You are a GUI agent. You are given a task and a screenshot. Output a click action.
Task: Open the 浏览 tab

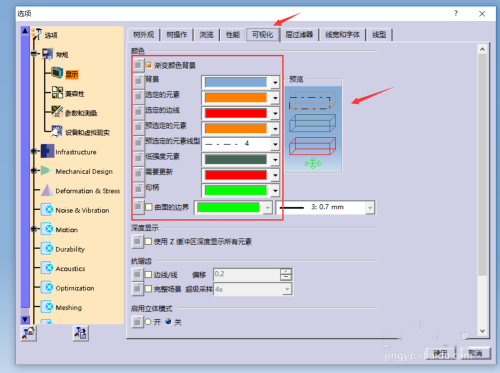(206, 35)
